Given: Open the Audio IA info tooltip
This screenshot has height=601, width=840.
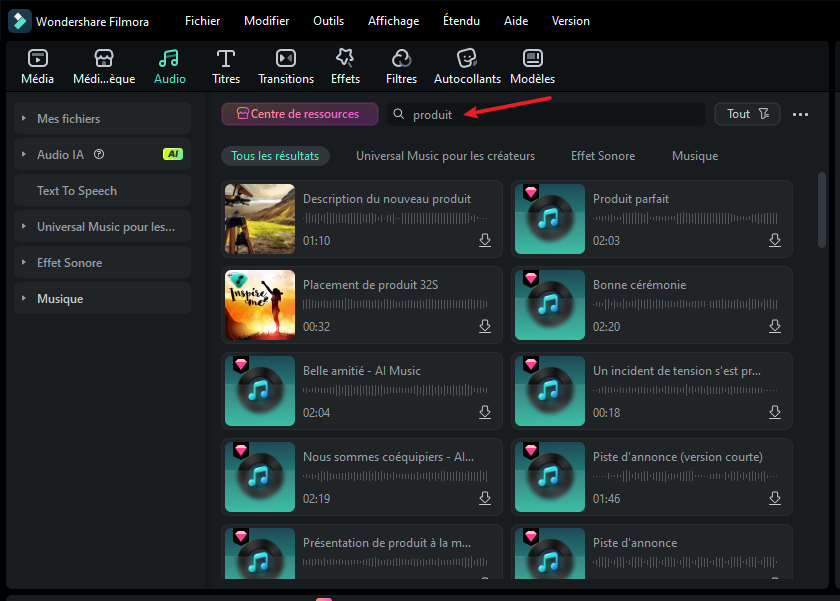Looking at the screenshot, I should click(x=98, y=154).
